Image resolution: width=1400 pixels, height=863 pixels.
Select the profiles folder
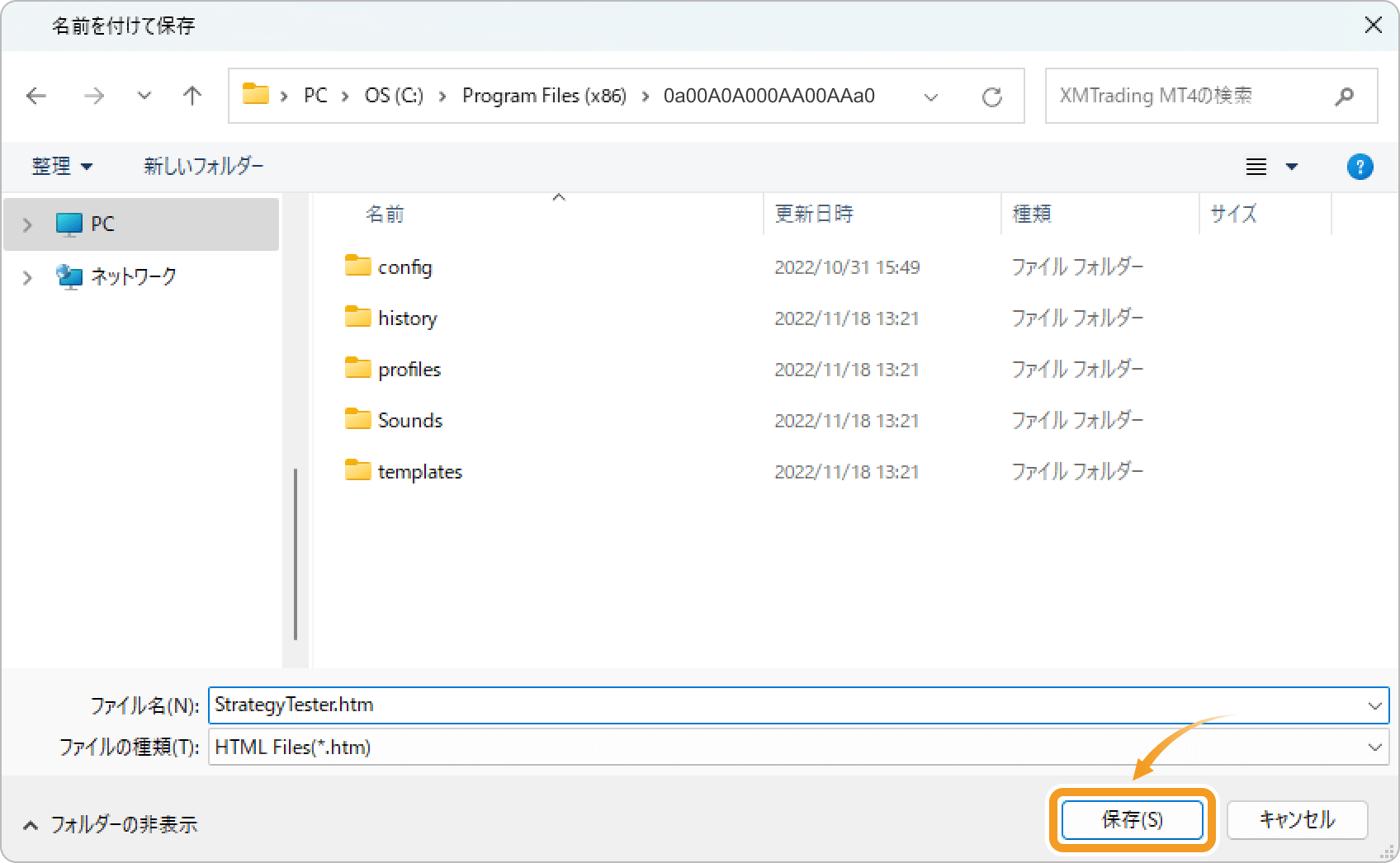tap(409, 369)
